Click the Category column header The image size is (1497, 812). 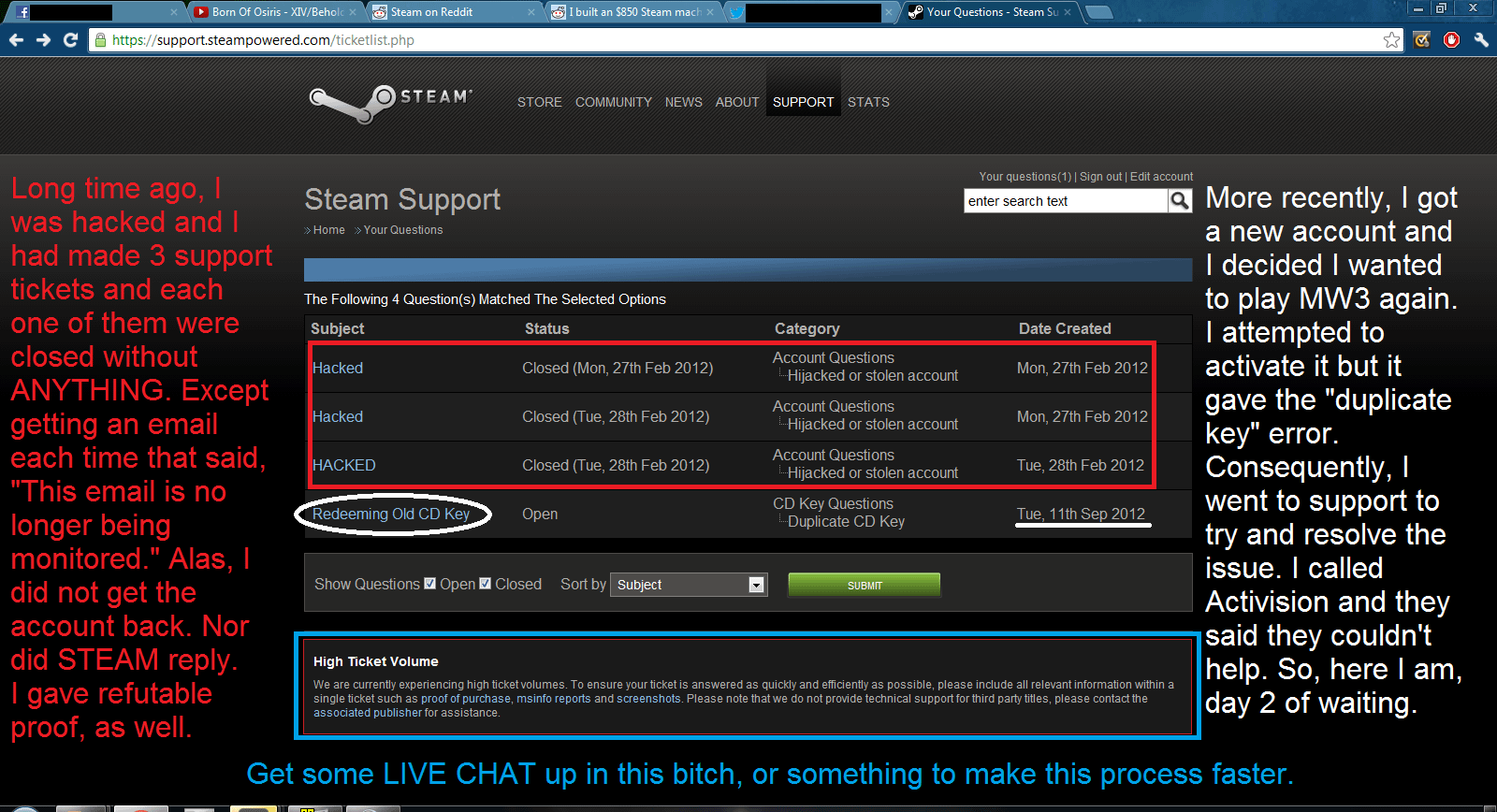(807, 329)
